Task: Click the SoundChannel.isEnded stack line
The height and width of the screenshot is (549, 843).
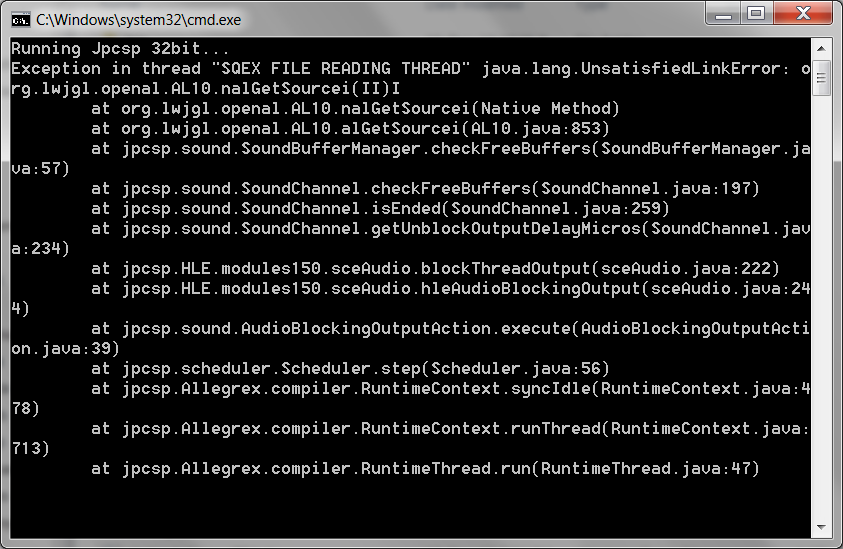Action: (x=380, y=208)
